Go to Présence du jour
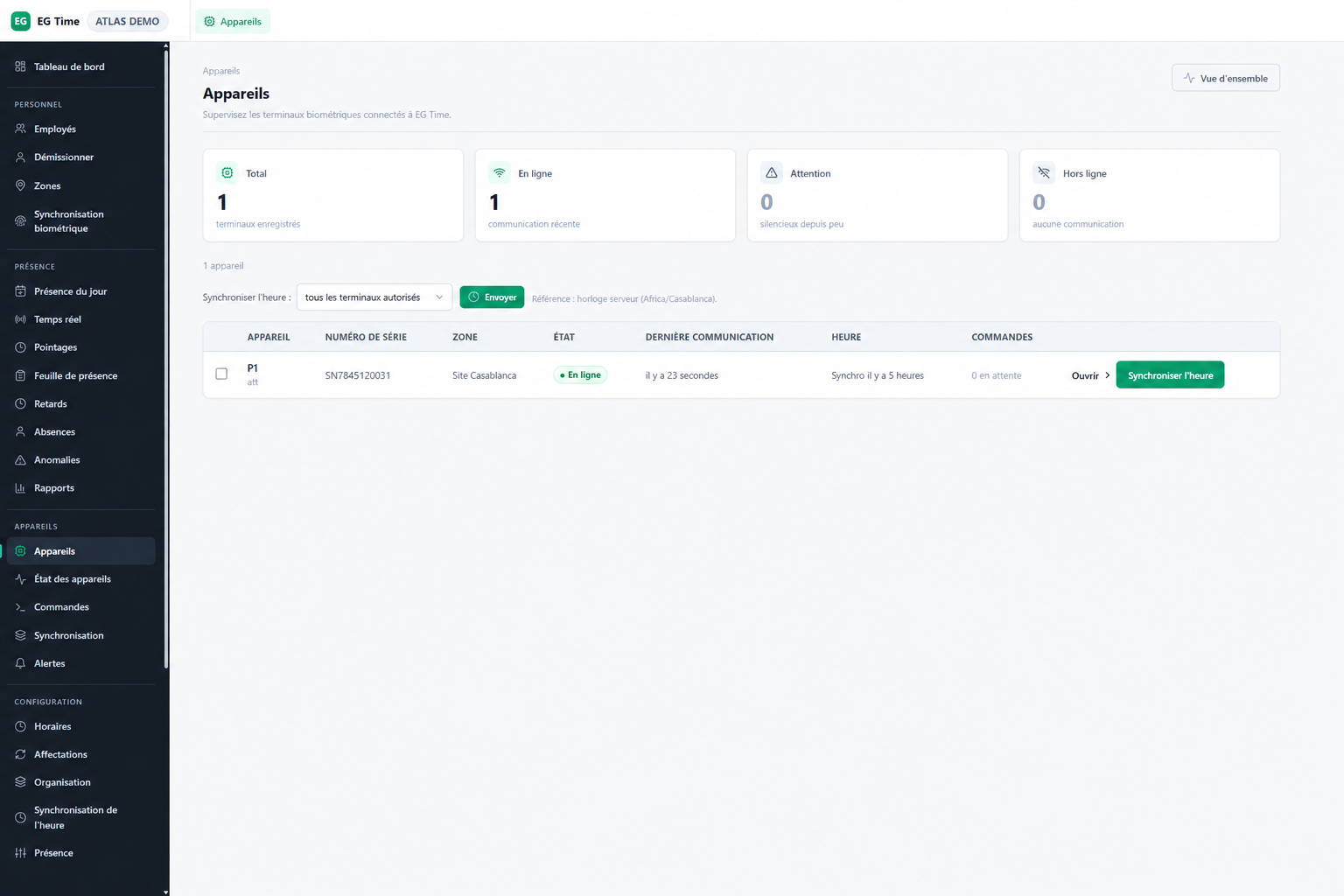Image resolution: width=1344 pixels, height=896 pixels. (81, 291)
